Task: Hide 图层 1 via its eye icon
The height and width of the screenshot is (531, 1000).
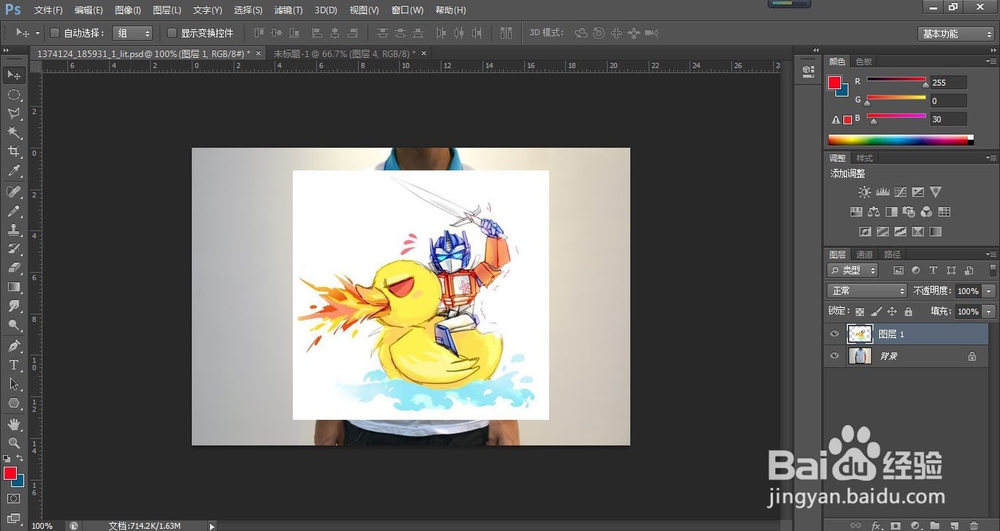Action: coord(834,333)
